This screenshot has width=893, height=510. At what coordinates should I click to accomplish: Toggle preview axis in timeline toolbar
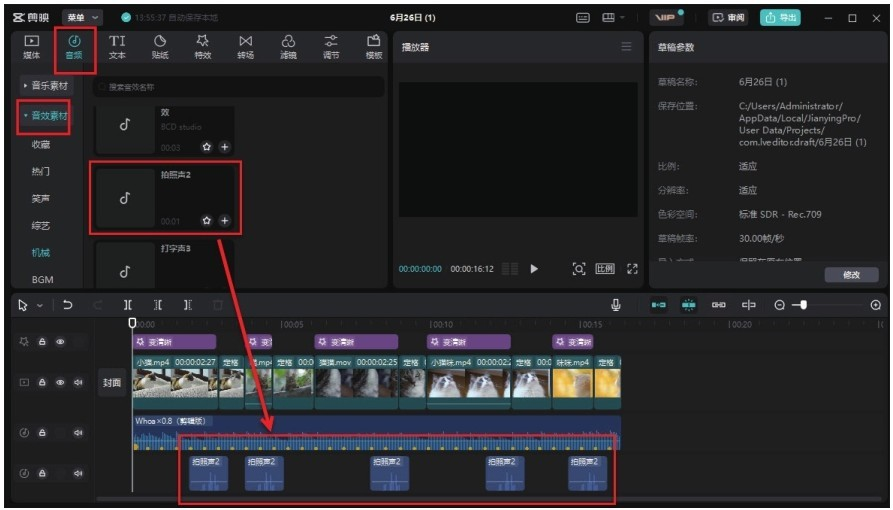tap(748, 305)
